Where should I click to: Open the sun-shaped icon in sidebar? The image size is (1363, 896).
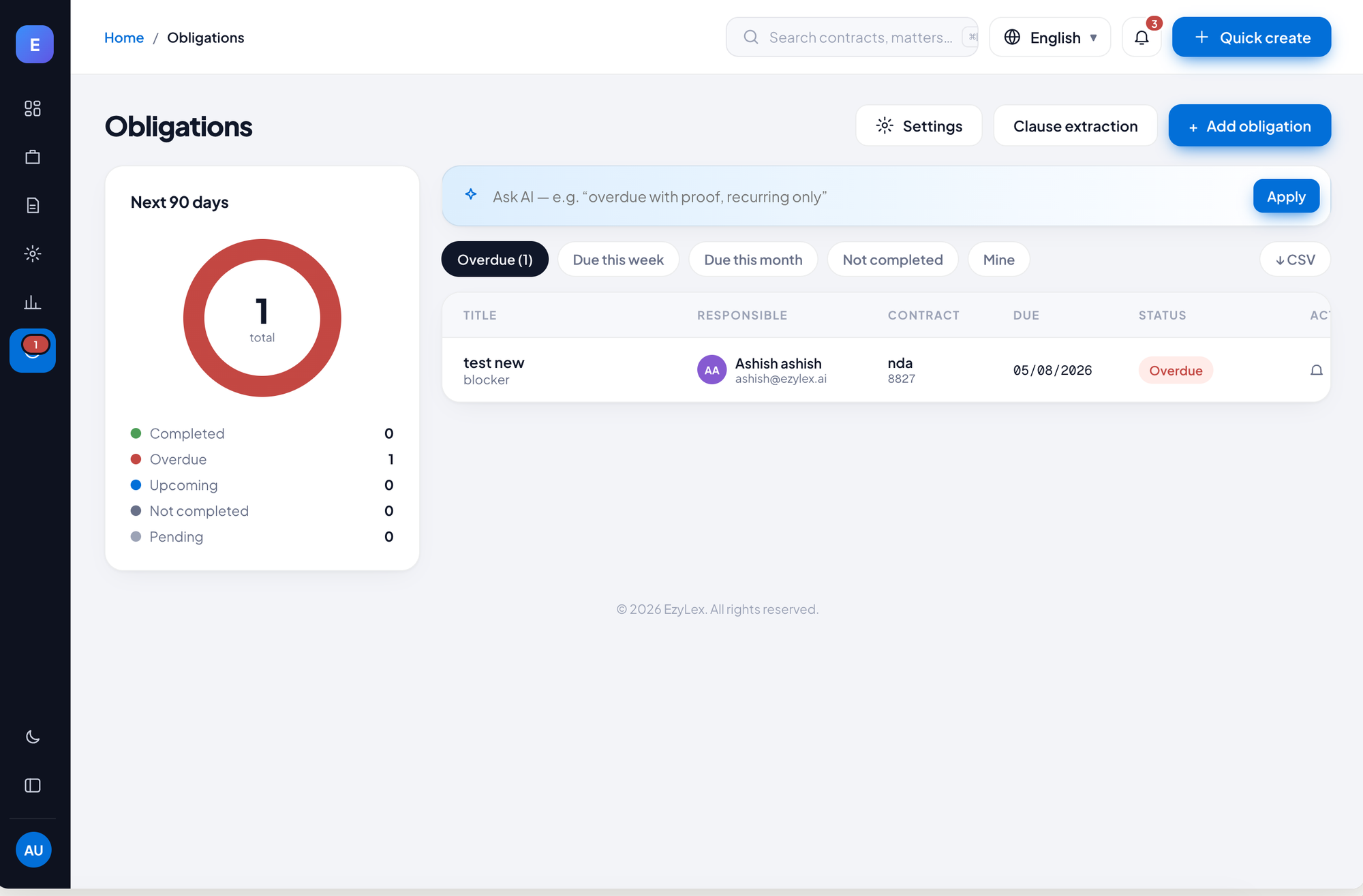(x=33, y=253)
